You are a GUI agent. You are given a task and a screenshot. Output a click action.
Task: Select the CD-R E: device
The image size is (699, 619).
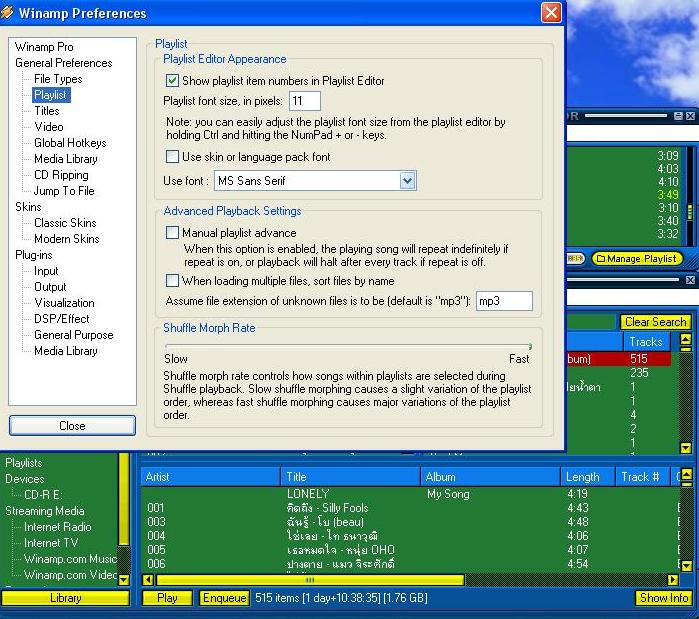(43, 495)
